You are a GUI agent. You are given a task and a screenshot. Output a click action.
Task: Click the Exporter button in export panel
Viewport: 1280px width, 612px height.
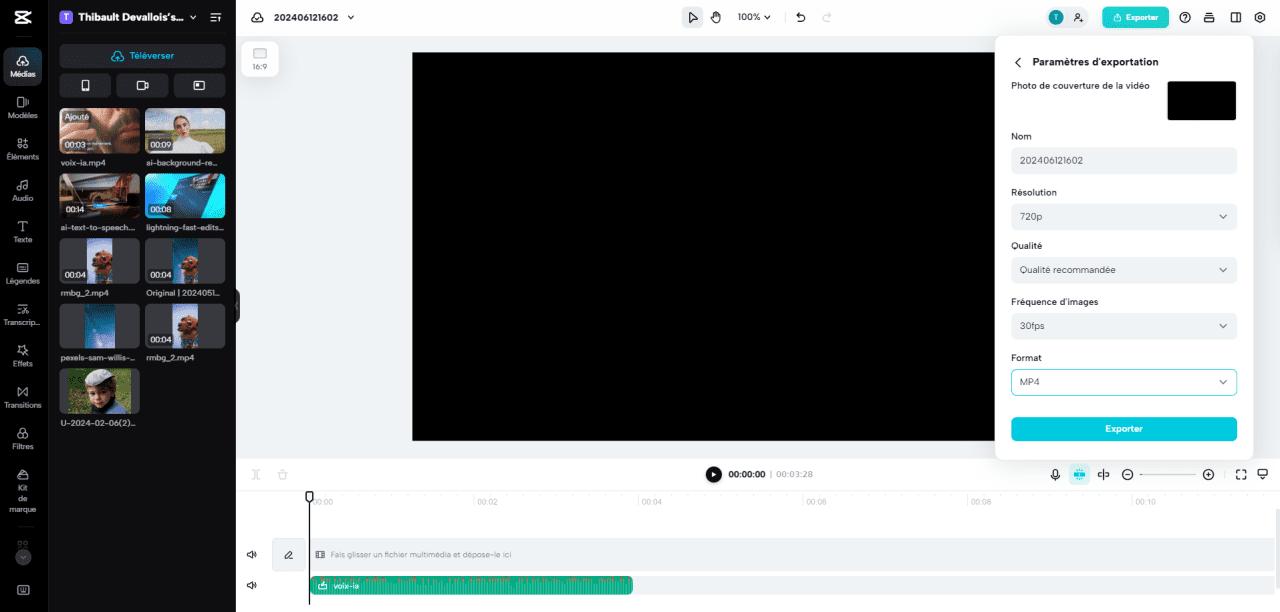1124,429
